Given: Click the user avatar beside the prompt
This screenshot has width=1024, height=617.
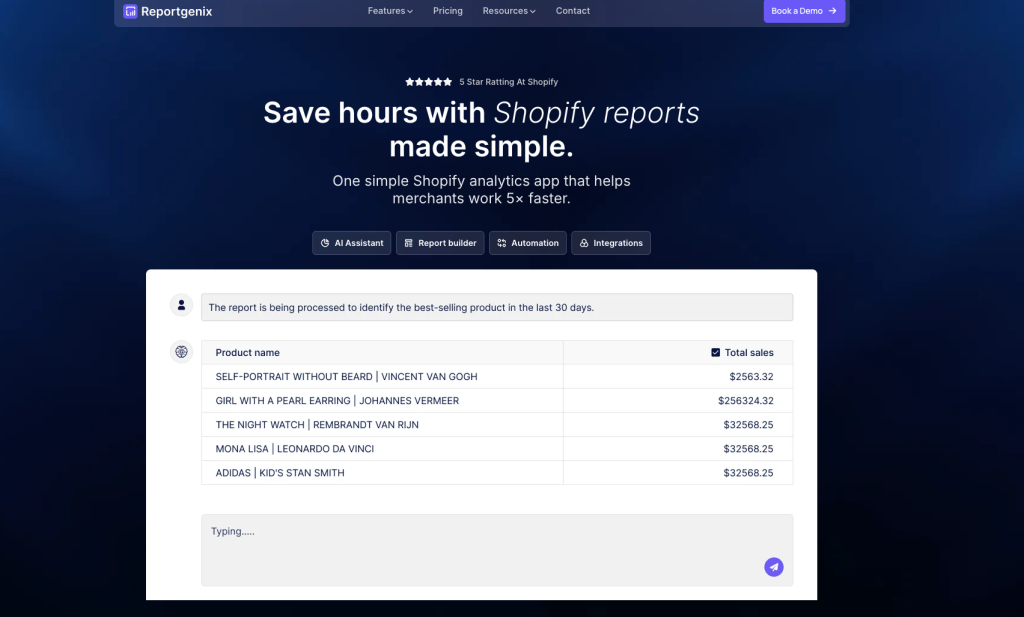Looking at the screenshot, I should [181, 305].
